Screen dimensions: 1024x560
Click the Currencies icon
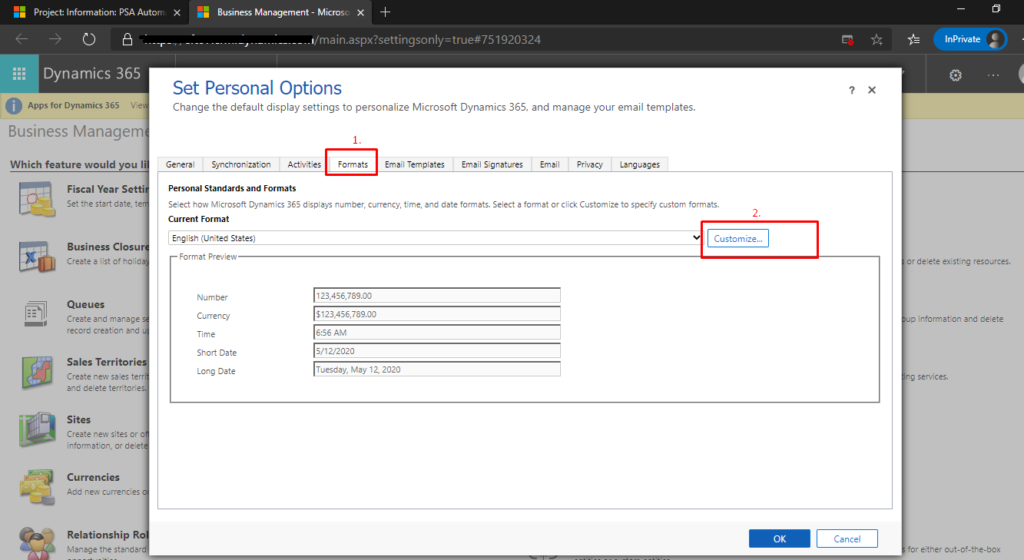(37, 488)
